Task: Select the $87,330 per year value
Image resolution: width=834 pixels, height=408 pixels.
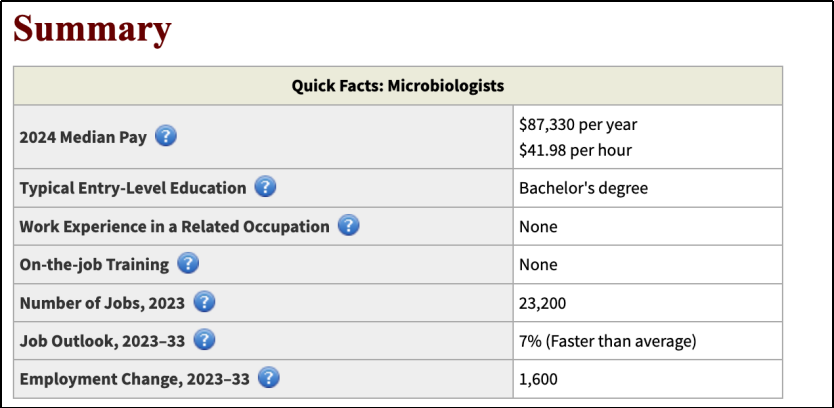Action: point(578,124)
